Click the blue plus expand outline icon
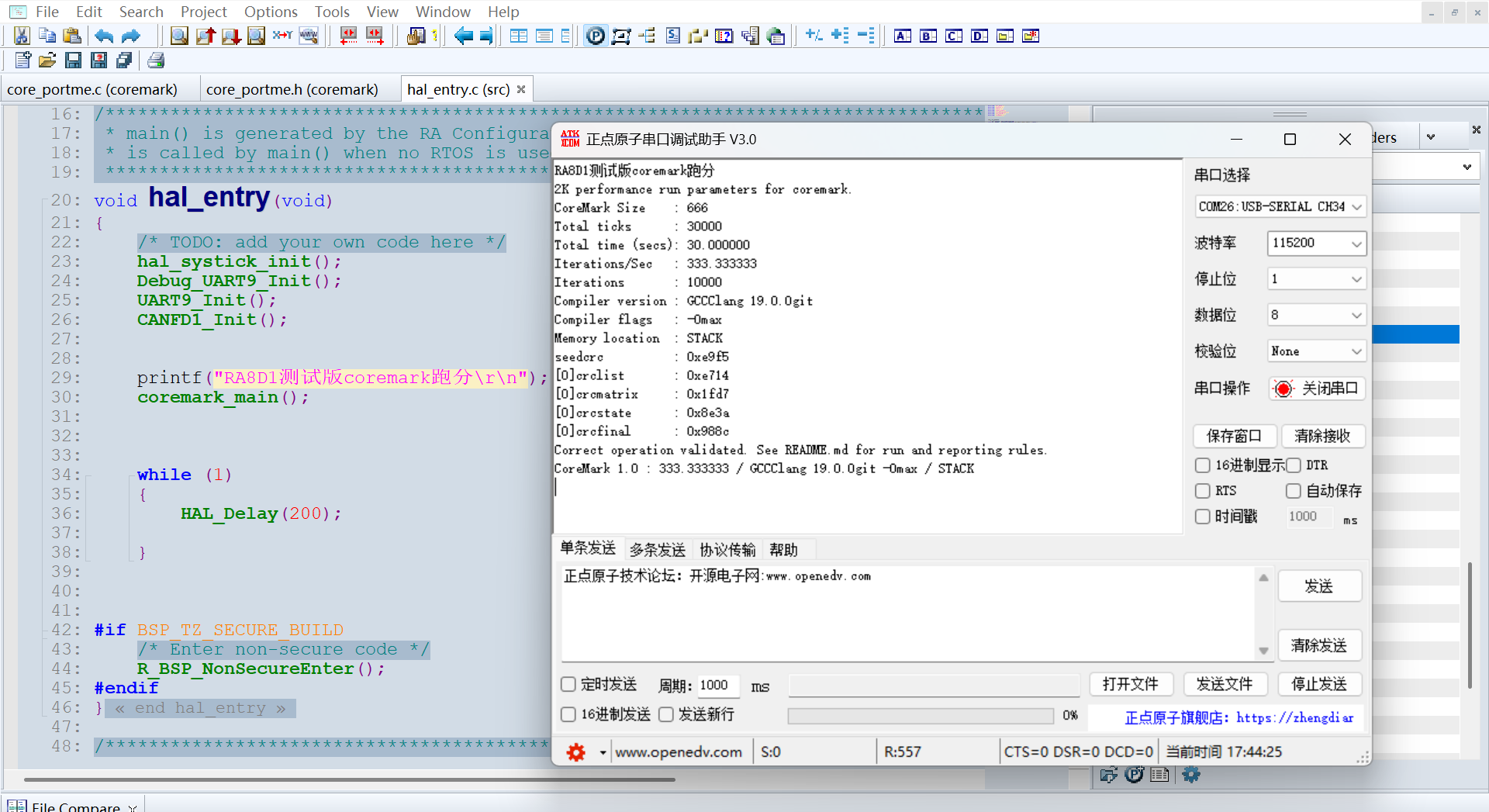 click(839, 36)
